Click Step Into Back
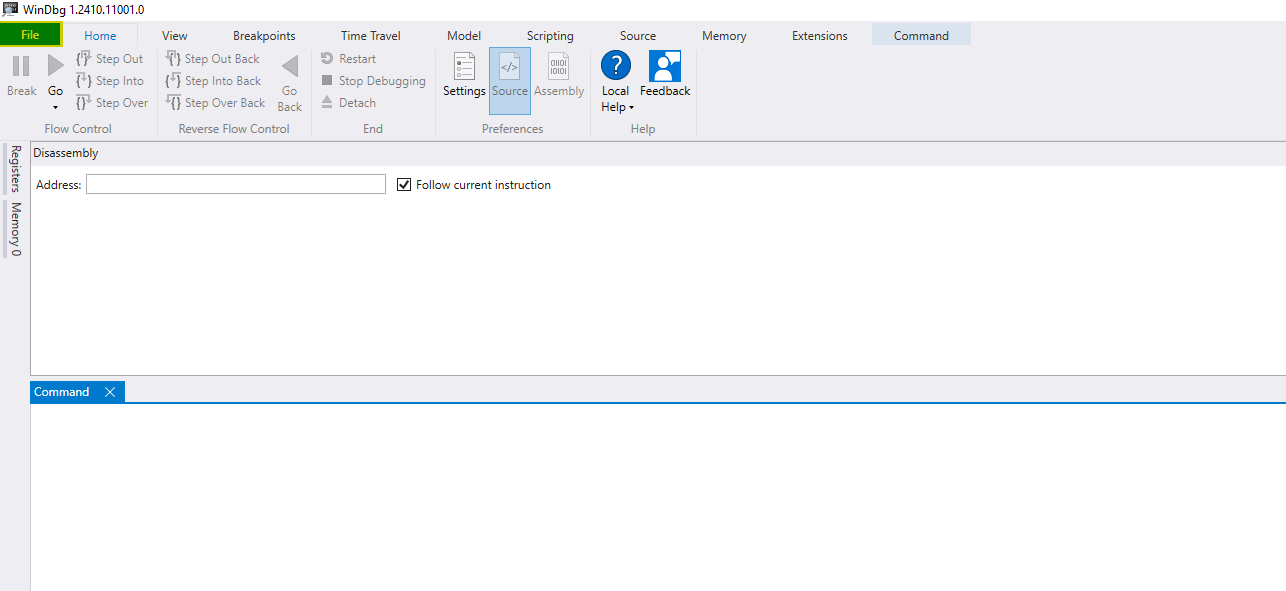 pyautogui.click(x=213, y=81)
